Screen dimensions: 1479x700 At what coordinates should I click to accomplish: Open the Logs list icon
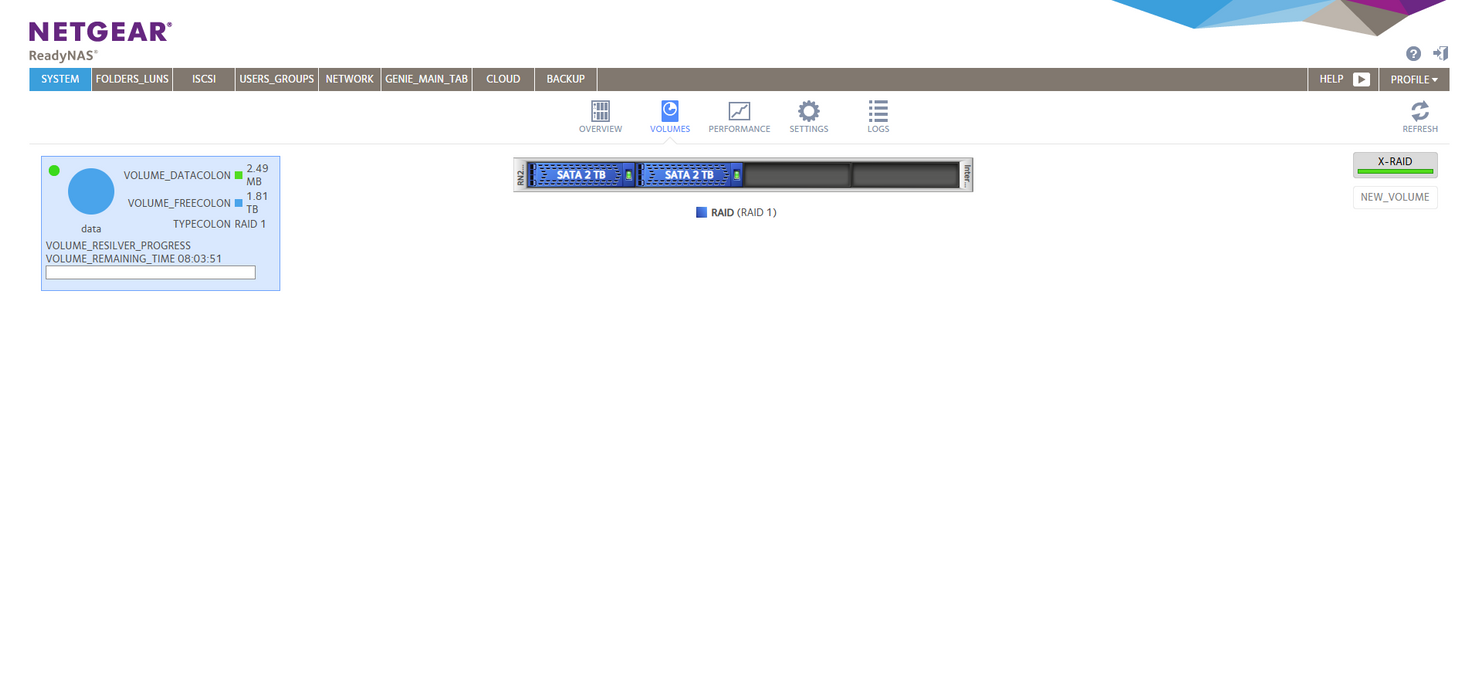click(x=878, y=112)
